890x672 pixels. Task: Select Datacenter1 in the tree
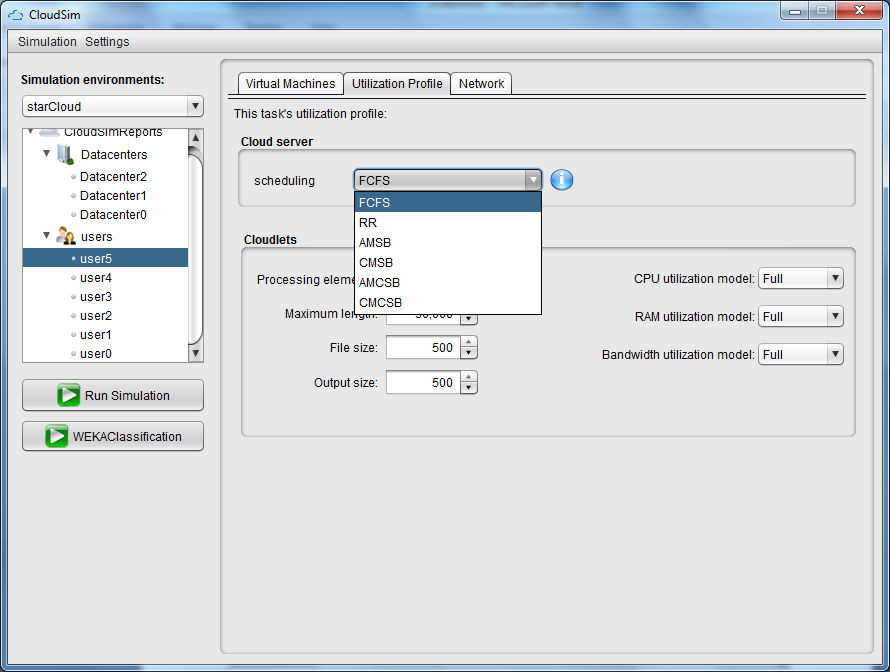tap(113, 195)
